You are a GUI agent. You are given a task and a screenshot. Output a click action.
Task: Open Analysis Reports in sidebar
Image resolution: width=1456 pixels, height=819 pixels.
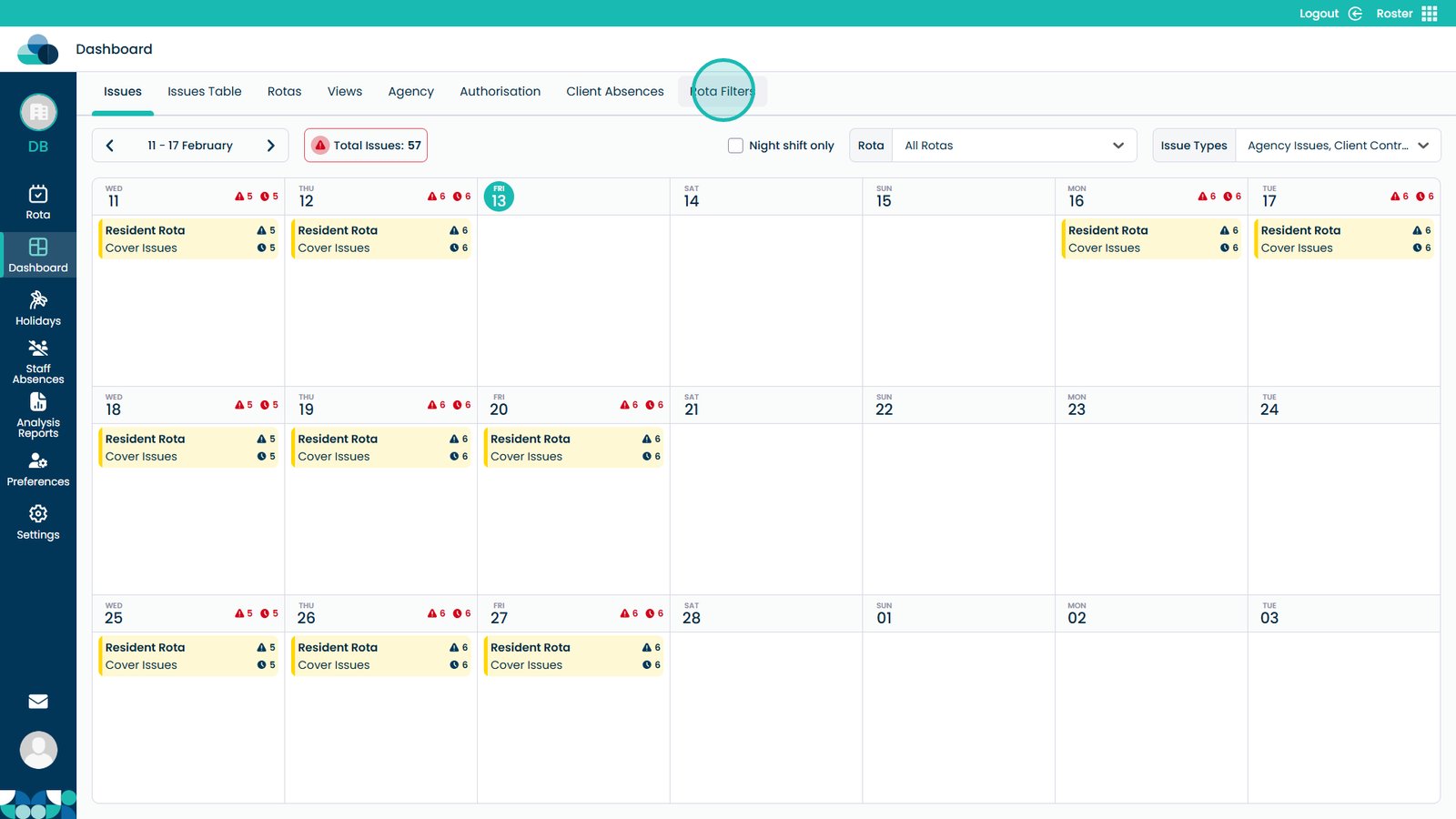click(x=38, y=415)
